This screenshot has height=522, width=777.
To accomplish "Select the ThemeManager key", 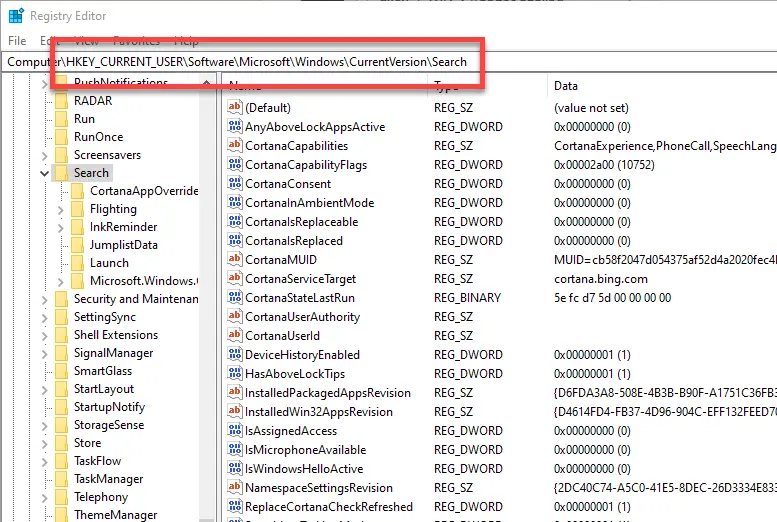I will point(115,515).
